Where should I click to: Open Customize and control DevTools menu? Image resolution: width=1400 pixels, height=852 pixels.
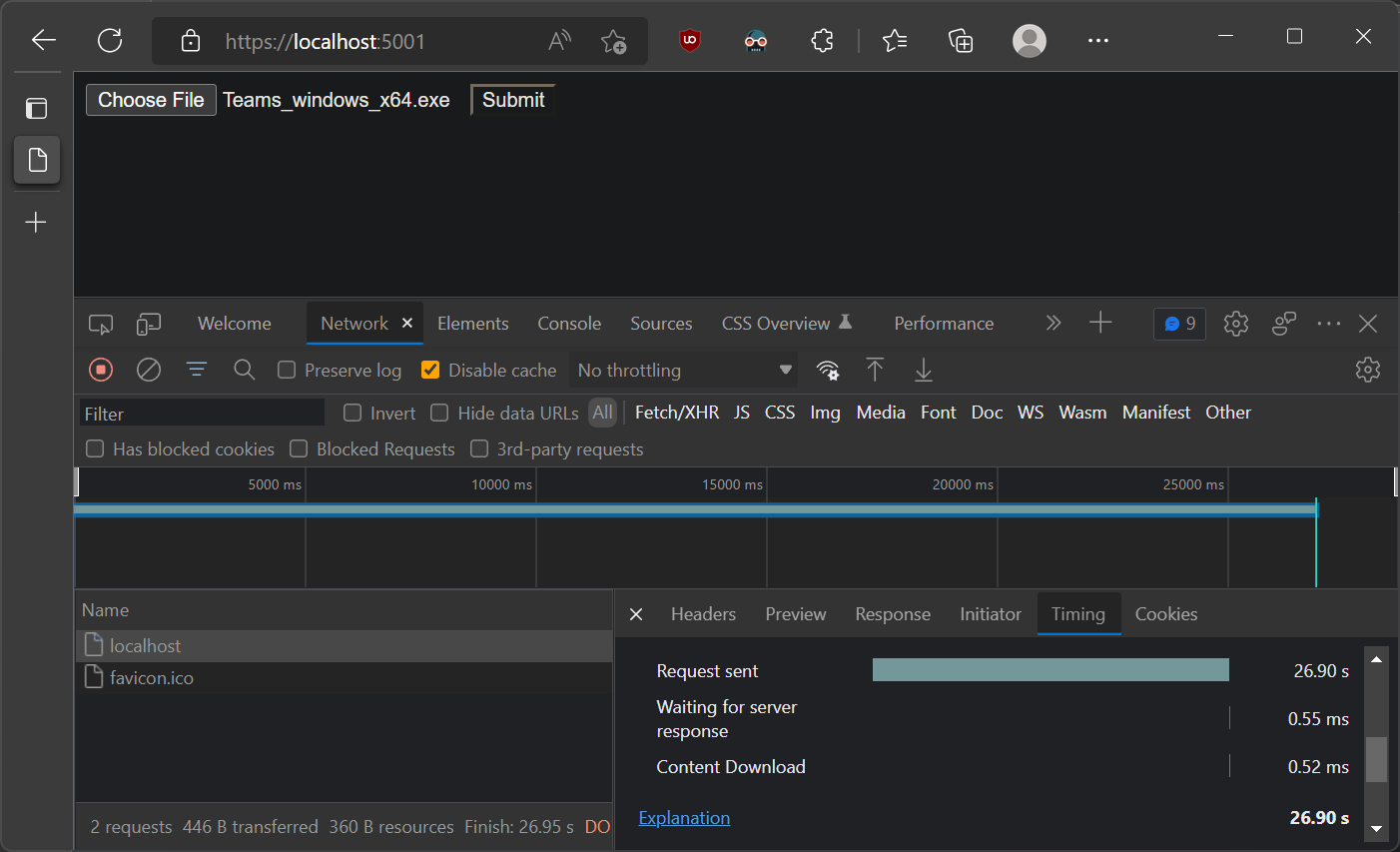(x=1328, y=324)
